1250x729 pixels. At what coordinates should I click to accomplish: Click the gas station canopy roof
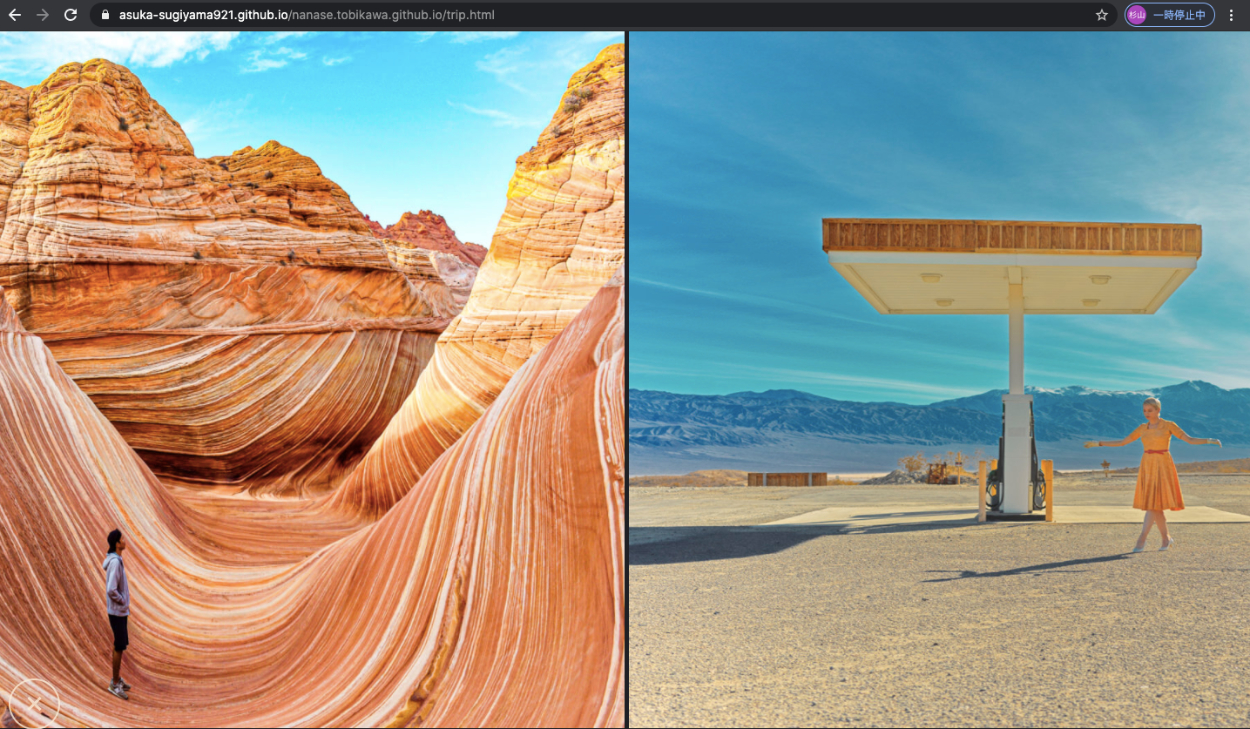coord(1011,250)
